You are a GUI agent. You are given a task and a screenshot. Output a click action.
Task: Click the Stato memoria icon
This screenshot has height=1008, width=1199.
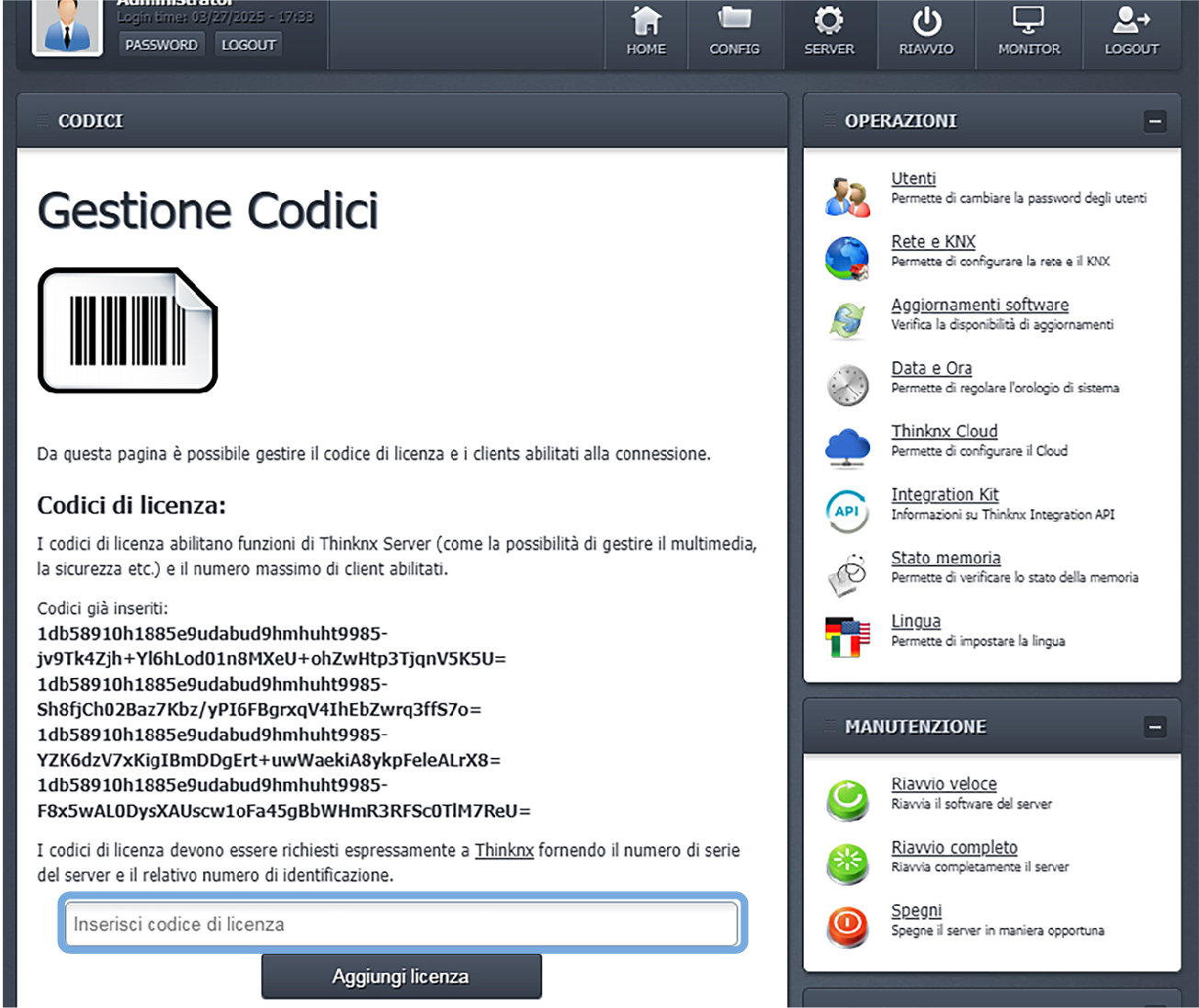point(847,574)
